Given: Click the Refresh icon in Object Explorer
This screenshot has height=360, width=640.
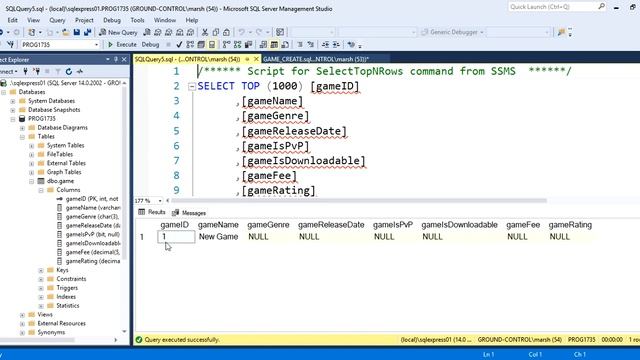Looking at the screenshot, I should click(69, 71).
